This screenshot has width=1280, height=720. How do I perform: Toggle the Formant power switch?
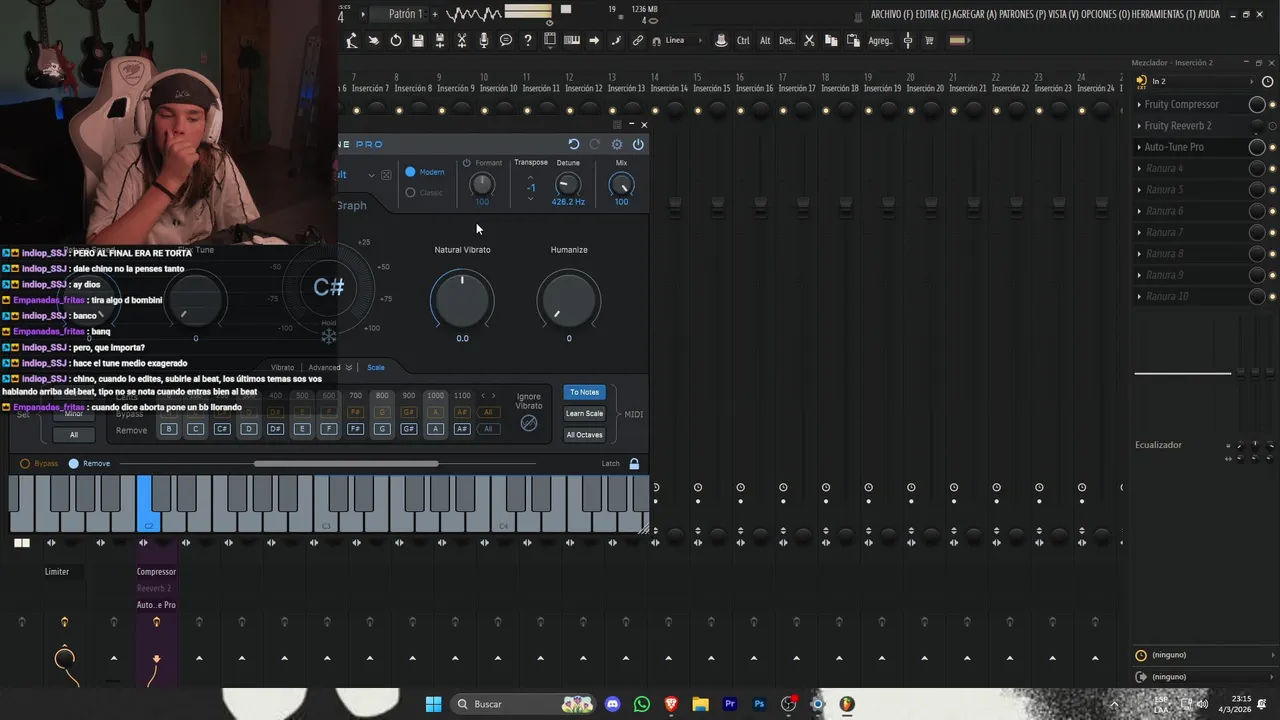466,163
